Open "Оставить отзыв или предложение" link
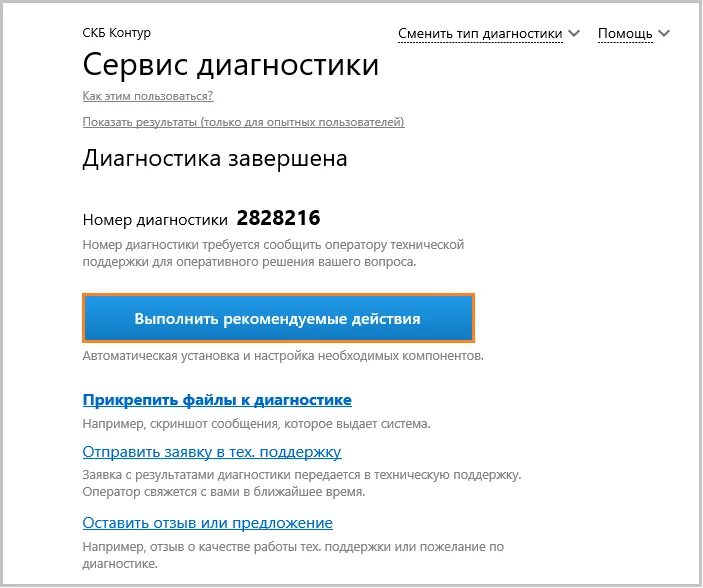 click(208, 523)
